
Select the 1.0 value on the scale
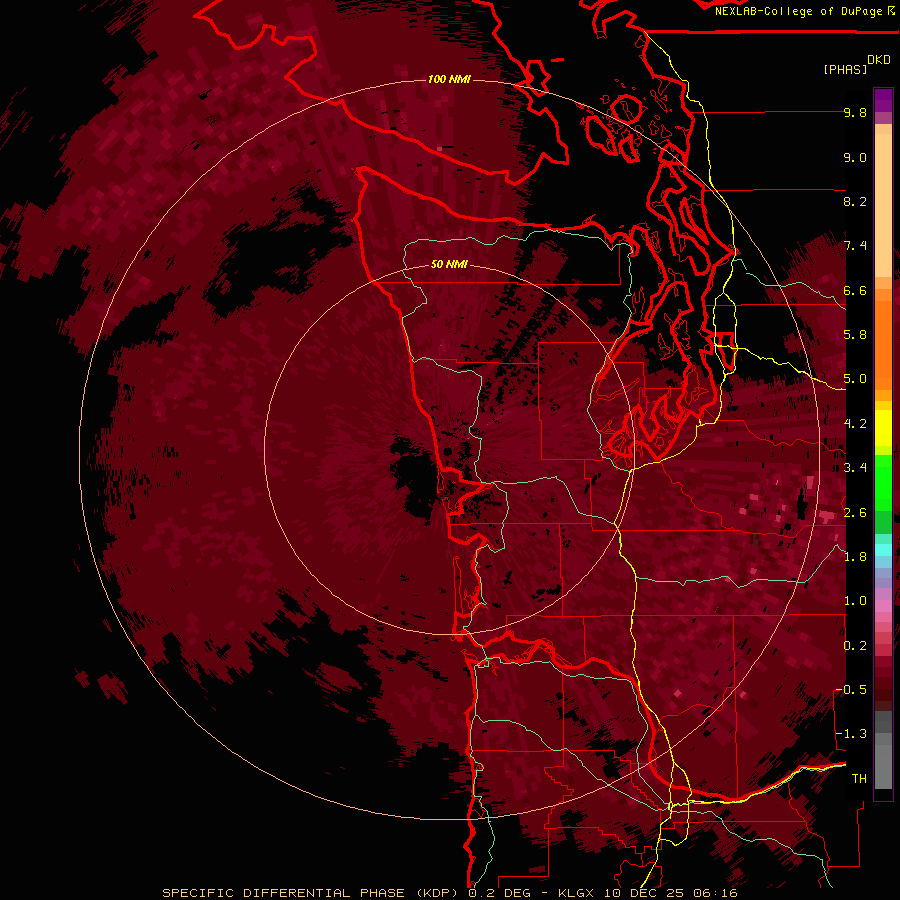point(855,601)
